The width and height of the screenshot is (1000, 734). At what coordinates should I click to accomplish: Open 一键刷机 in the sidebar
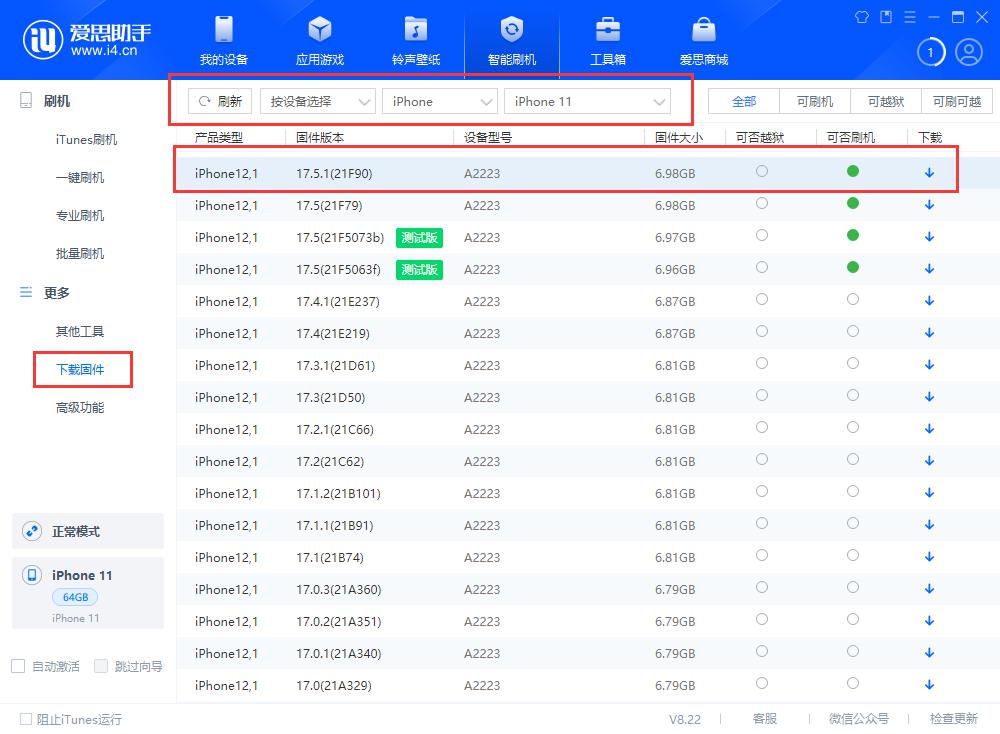click(80, 178)
